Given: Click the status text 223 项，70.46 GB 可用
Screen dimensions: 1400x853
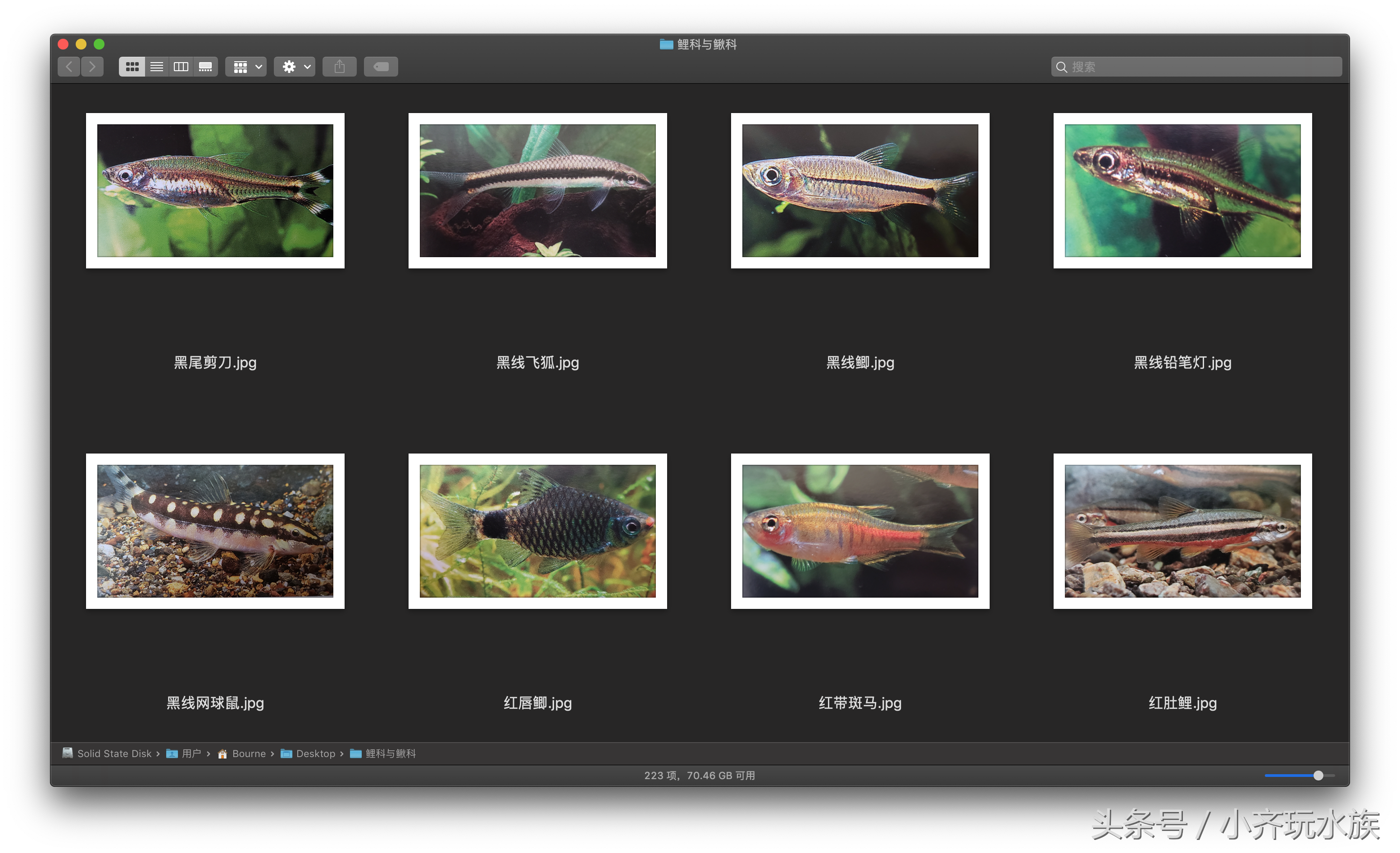Looking at the screenshot, I should (x=700, y=776).
